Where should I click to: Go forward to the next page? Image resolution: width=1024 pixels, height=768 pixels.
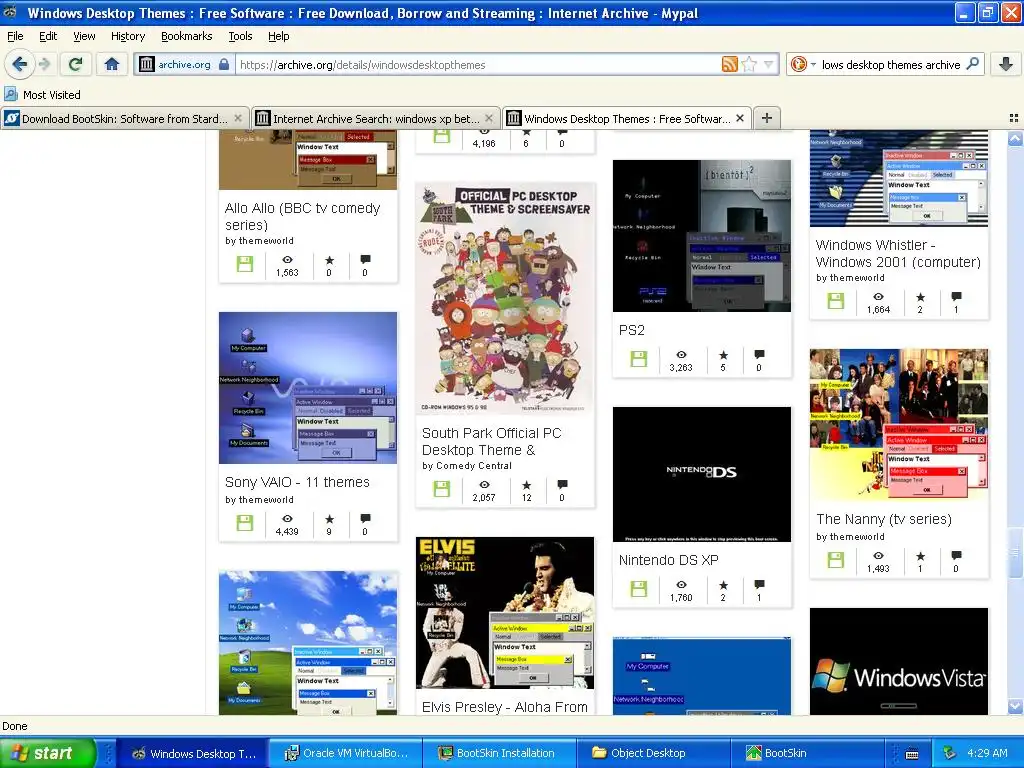(x=44, y=64)
